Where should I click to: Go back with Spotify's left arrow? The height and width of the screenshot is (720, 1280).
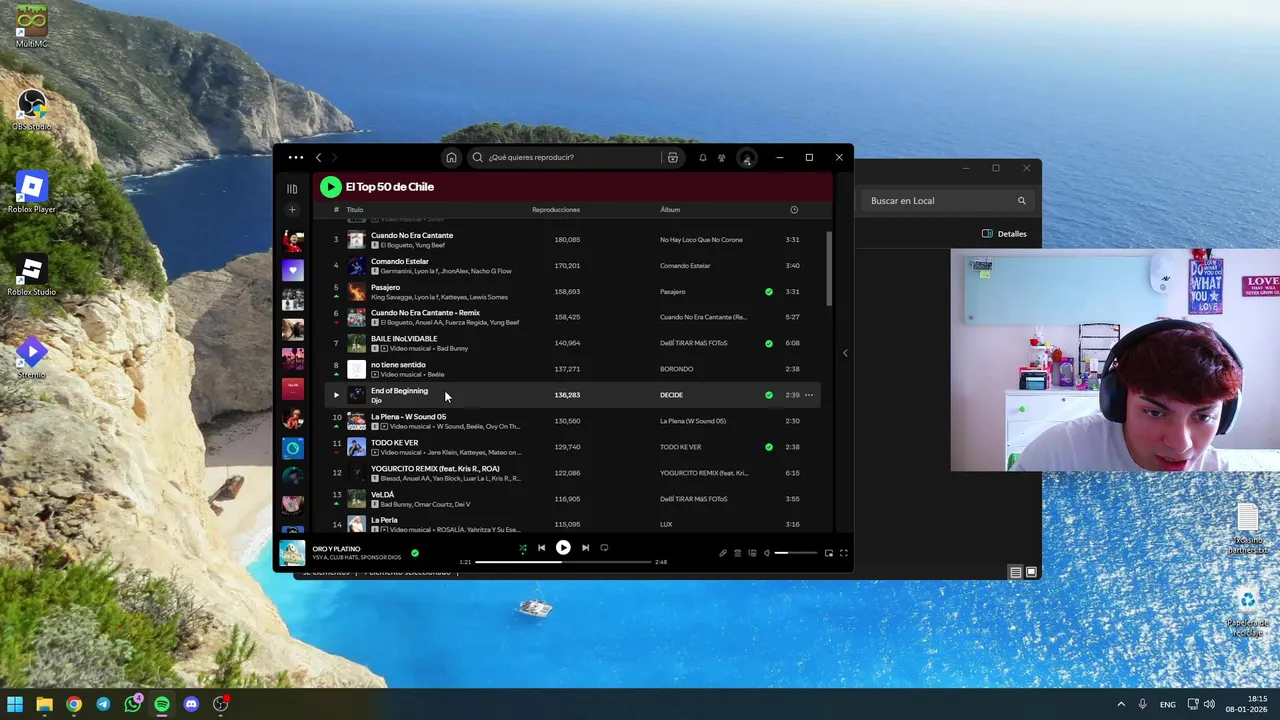pos(319,157)
